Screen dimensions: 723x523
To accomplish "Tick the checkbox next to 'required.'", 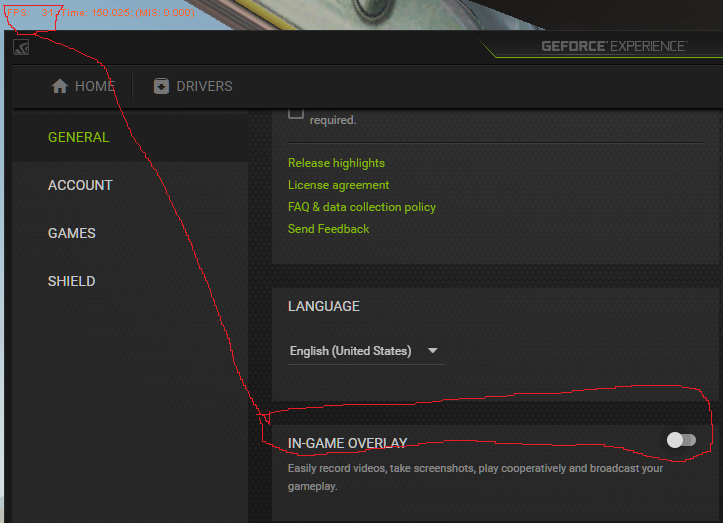I will click(296, 113).
